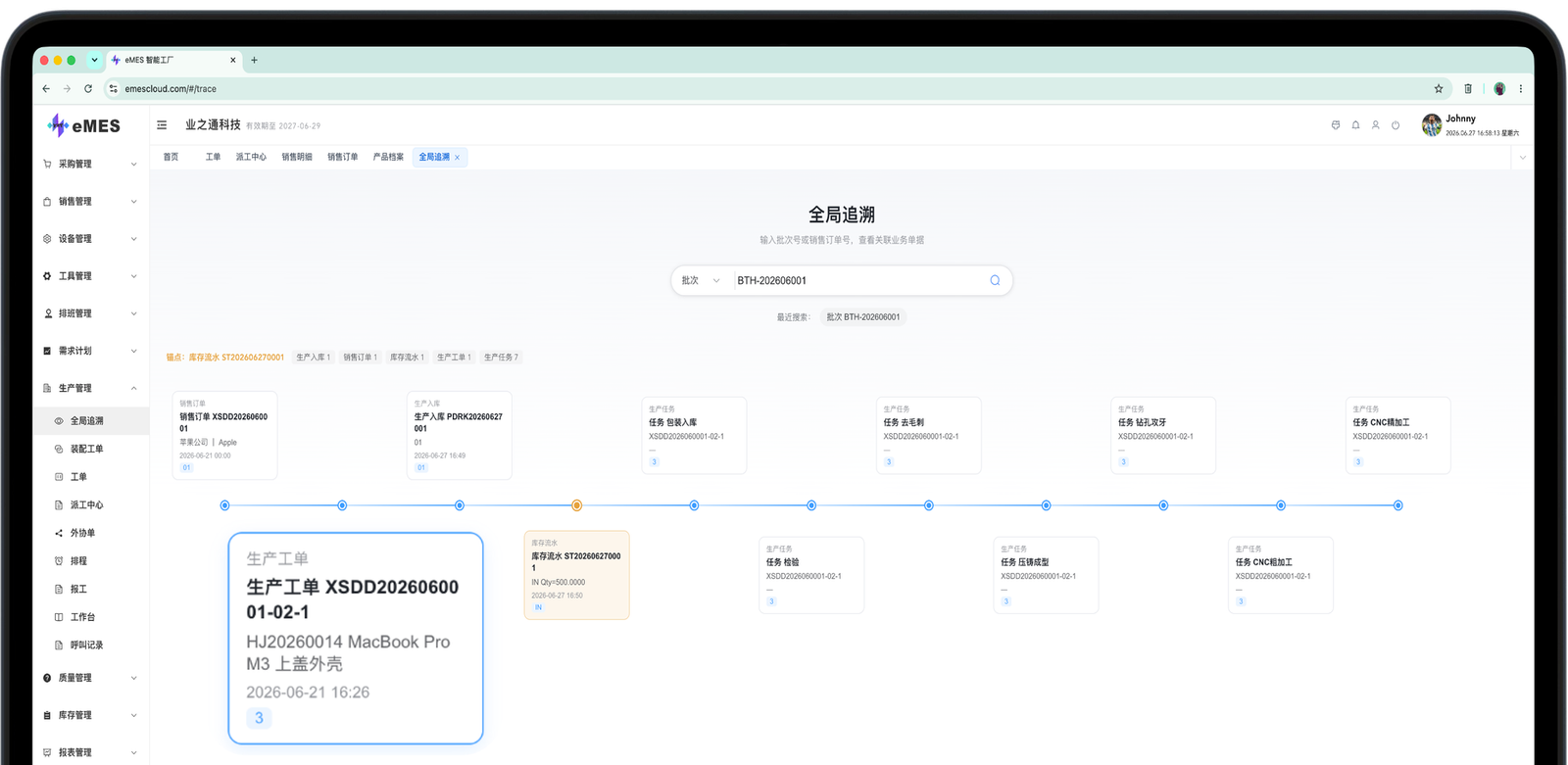Image resolution: width=1568 pixels, height=765 pixels.
Task: Expand the 库存管理 menu
Action: [x=91, y=715]
